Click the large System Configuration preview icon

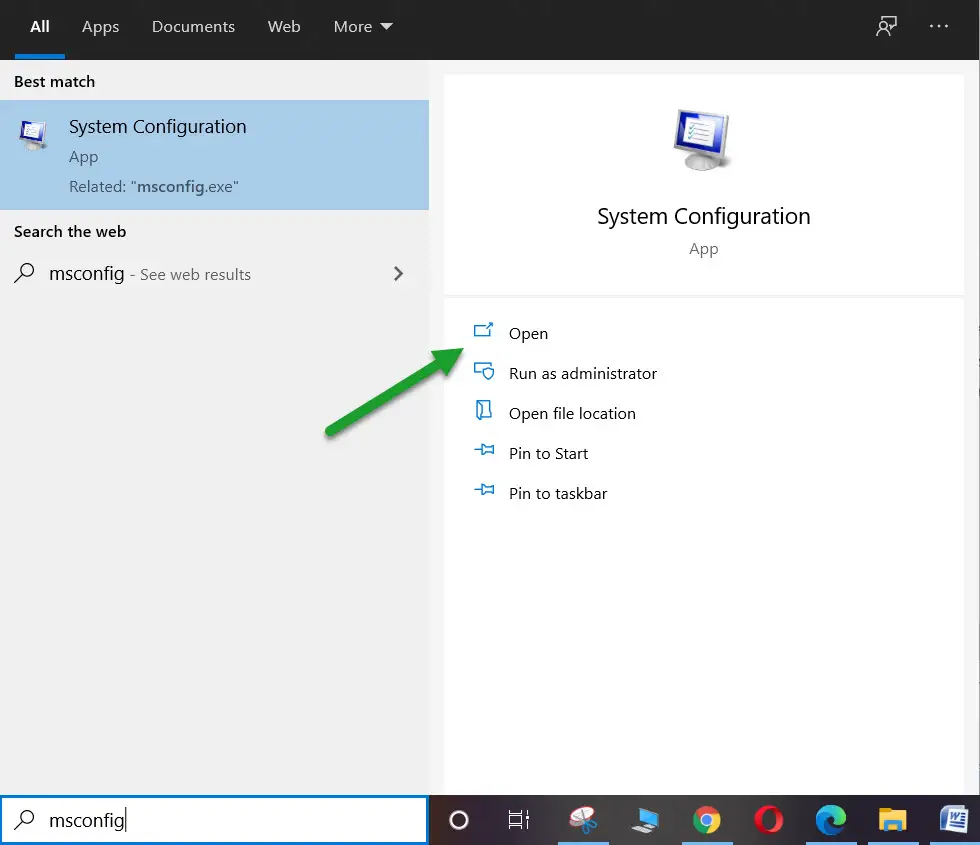[x=702, y=140]
